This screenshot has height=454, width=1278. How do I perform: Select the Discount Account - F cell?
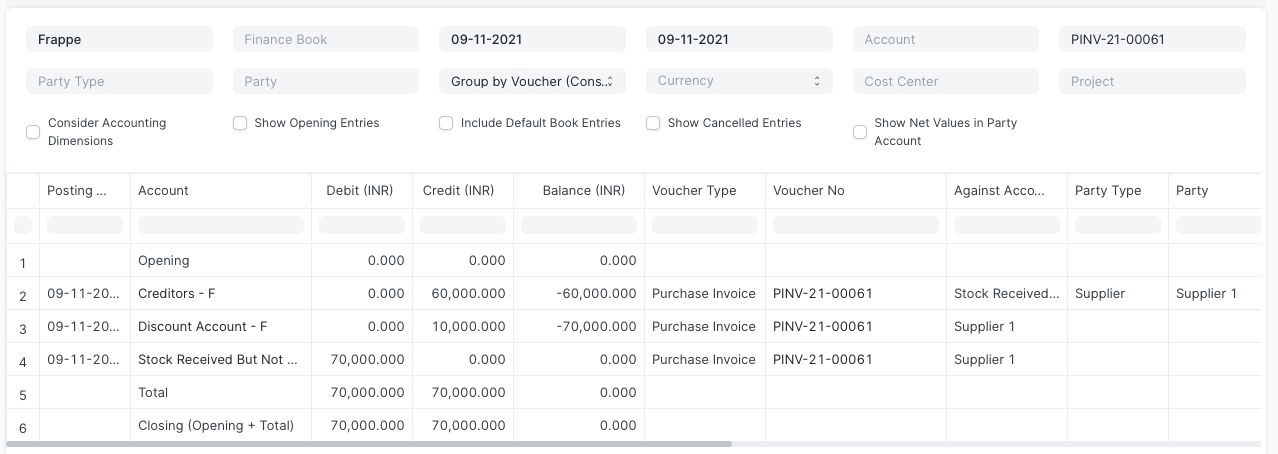pos(203,326)
